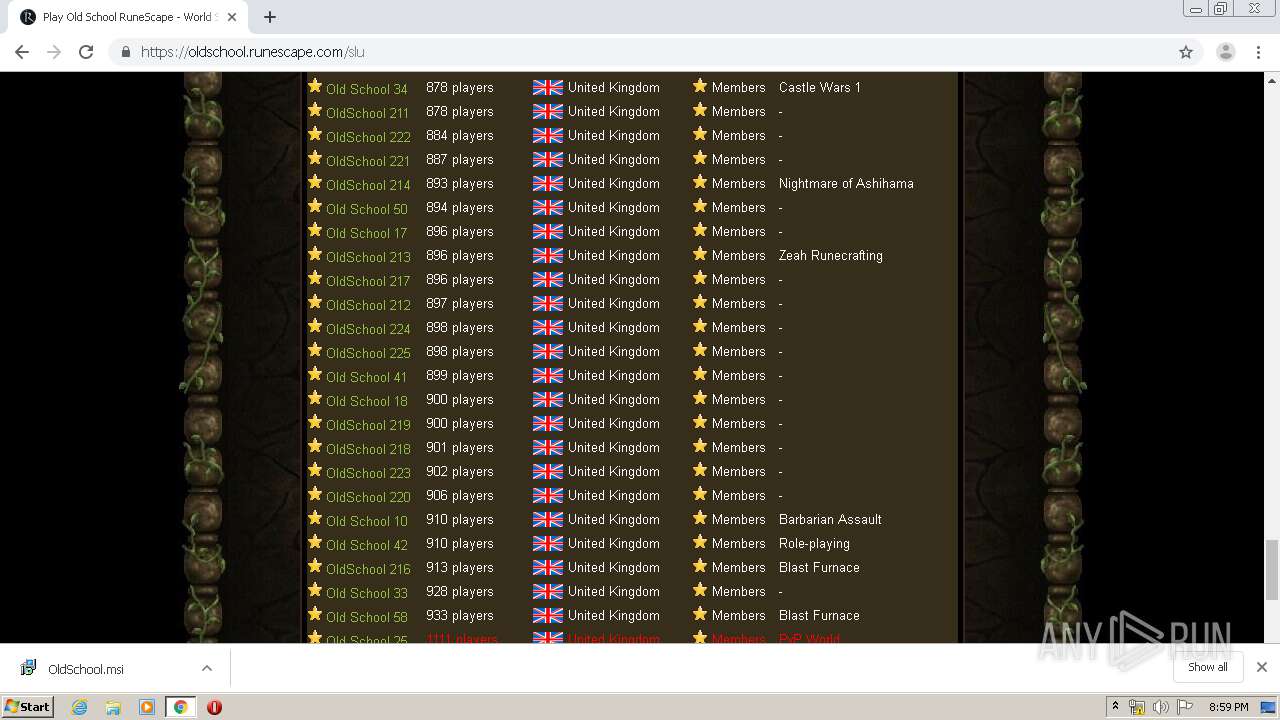Click the star icon beside Old School 34

(315, 86)
